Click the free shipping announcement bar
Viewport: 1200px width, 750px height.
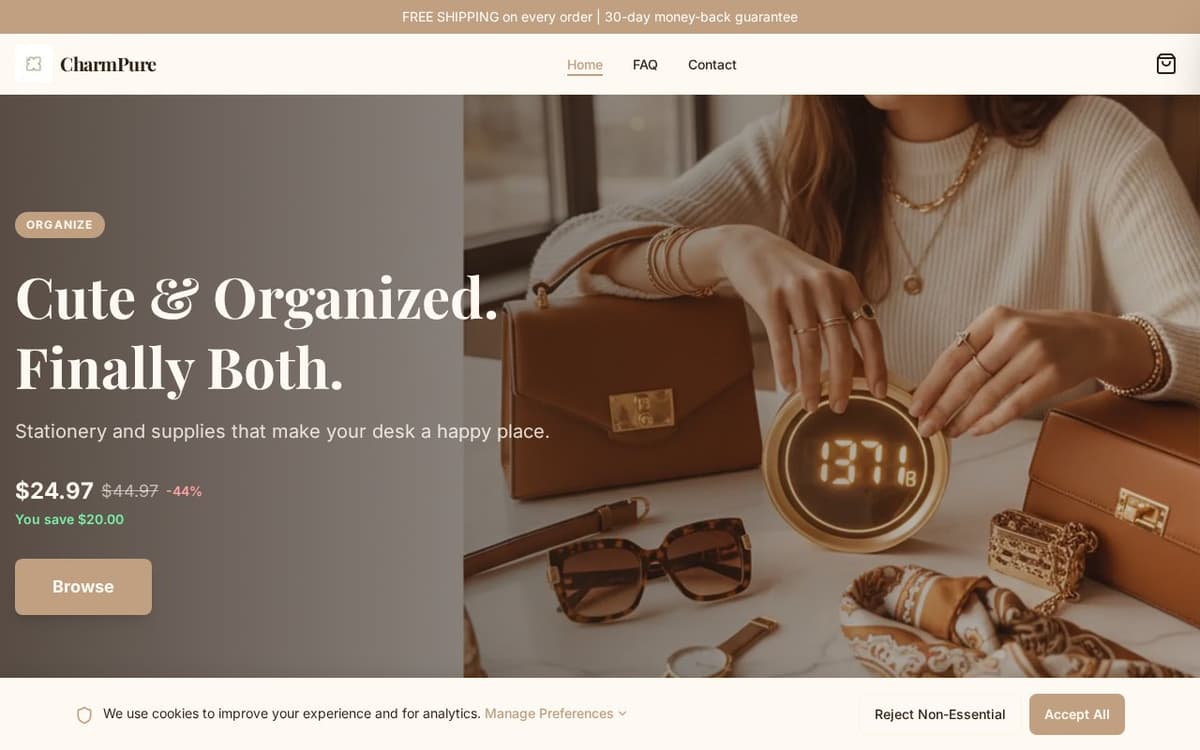[600, 17]
